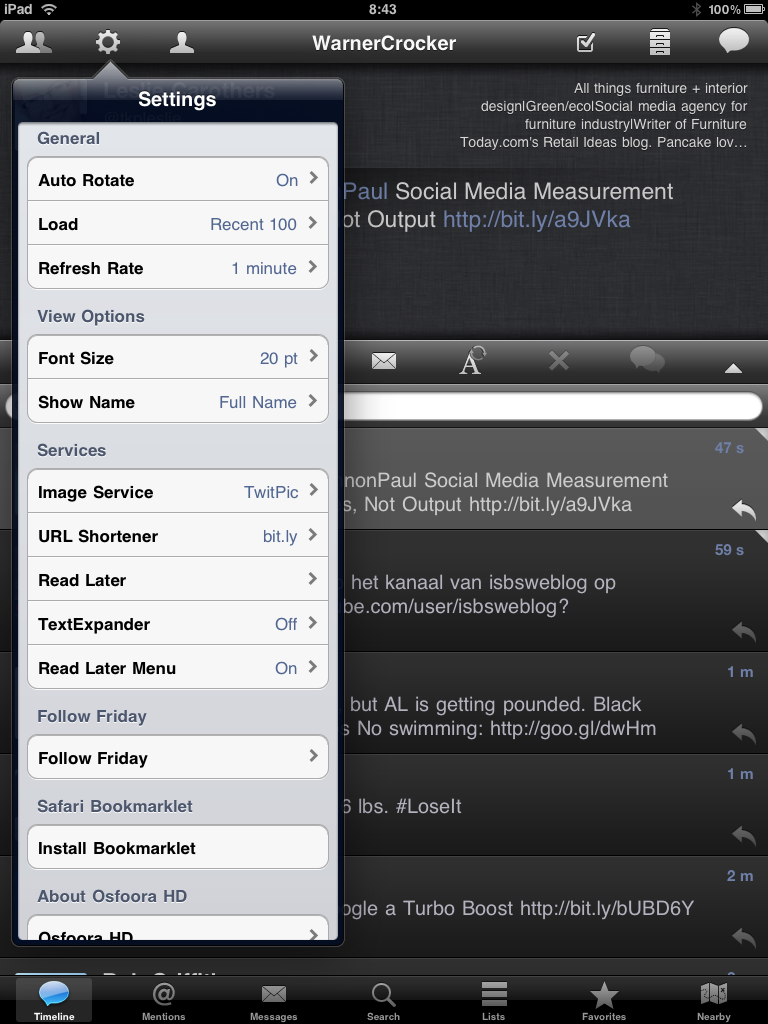Screen dimensions: 768x1024
Task: Select the 6 lbs. #LoseIt tweet
Action: click(x=555, y=805)
